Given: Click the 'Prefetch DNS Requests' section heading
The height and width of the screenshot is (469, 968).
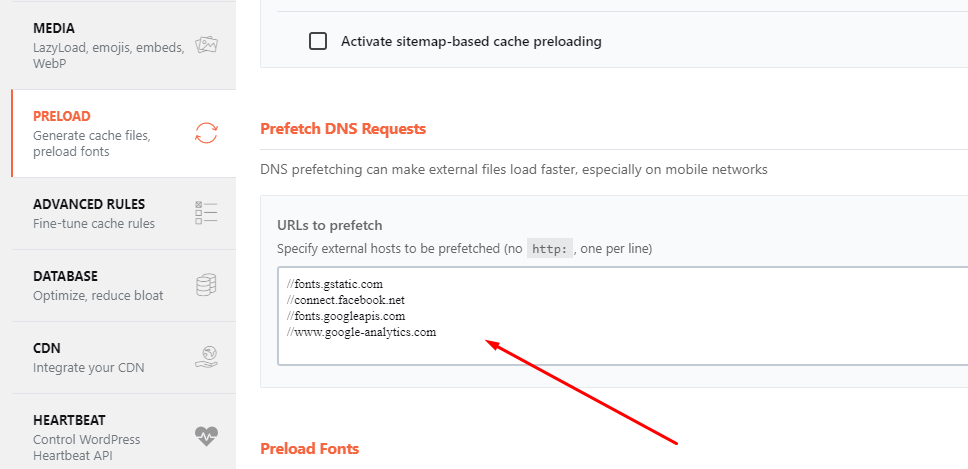Looking at the screenshot, I should coord(343,129).
